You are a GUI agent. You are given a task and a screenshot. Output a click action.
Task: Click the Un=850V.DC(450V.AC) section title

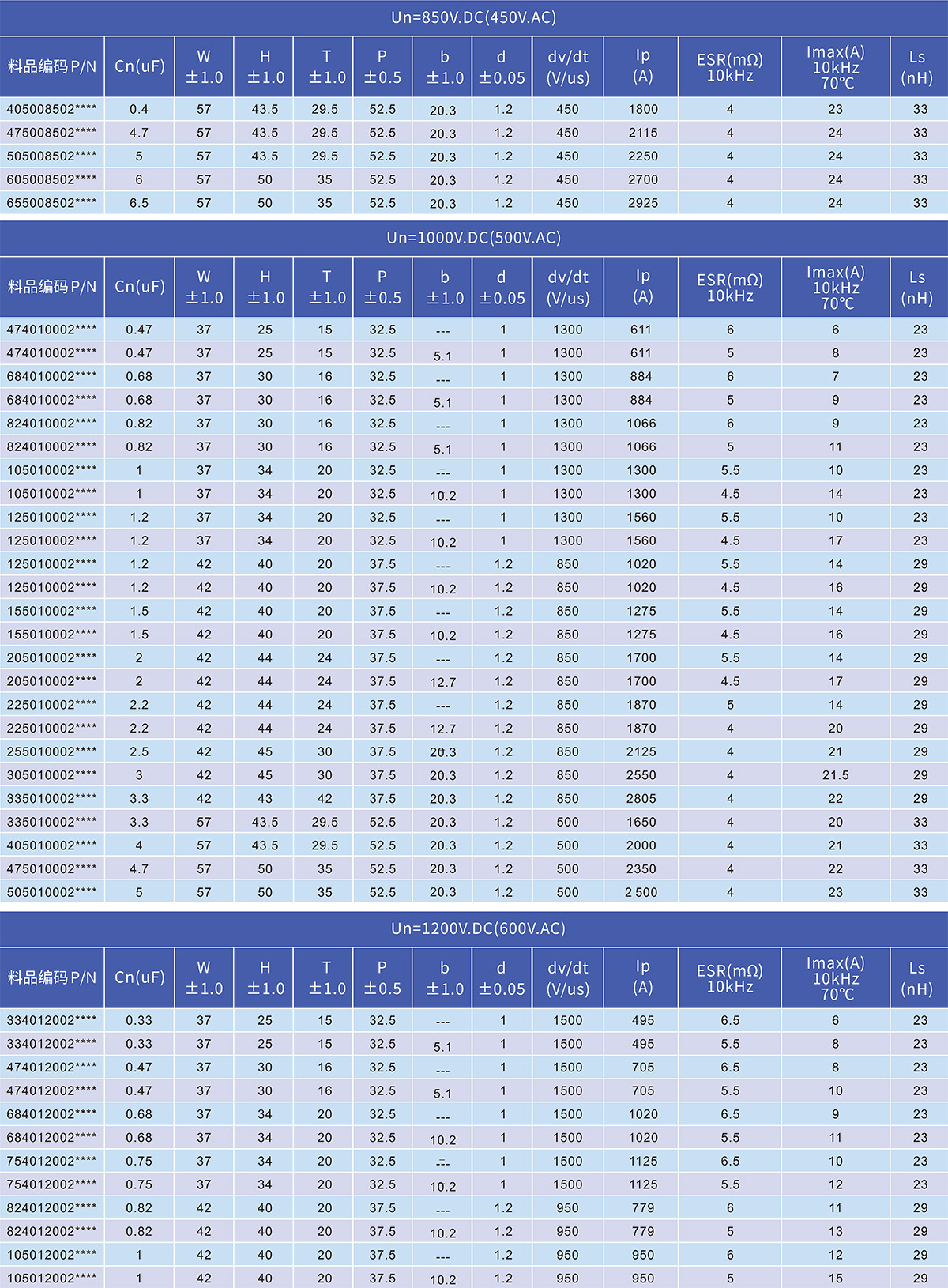tap(473, 17)
